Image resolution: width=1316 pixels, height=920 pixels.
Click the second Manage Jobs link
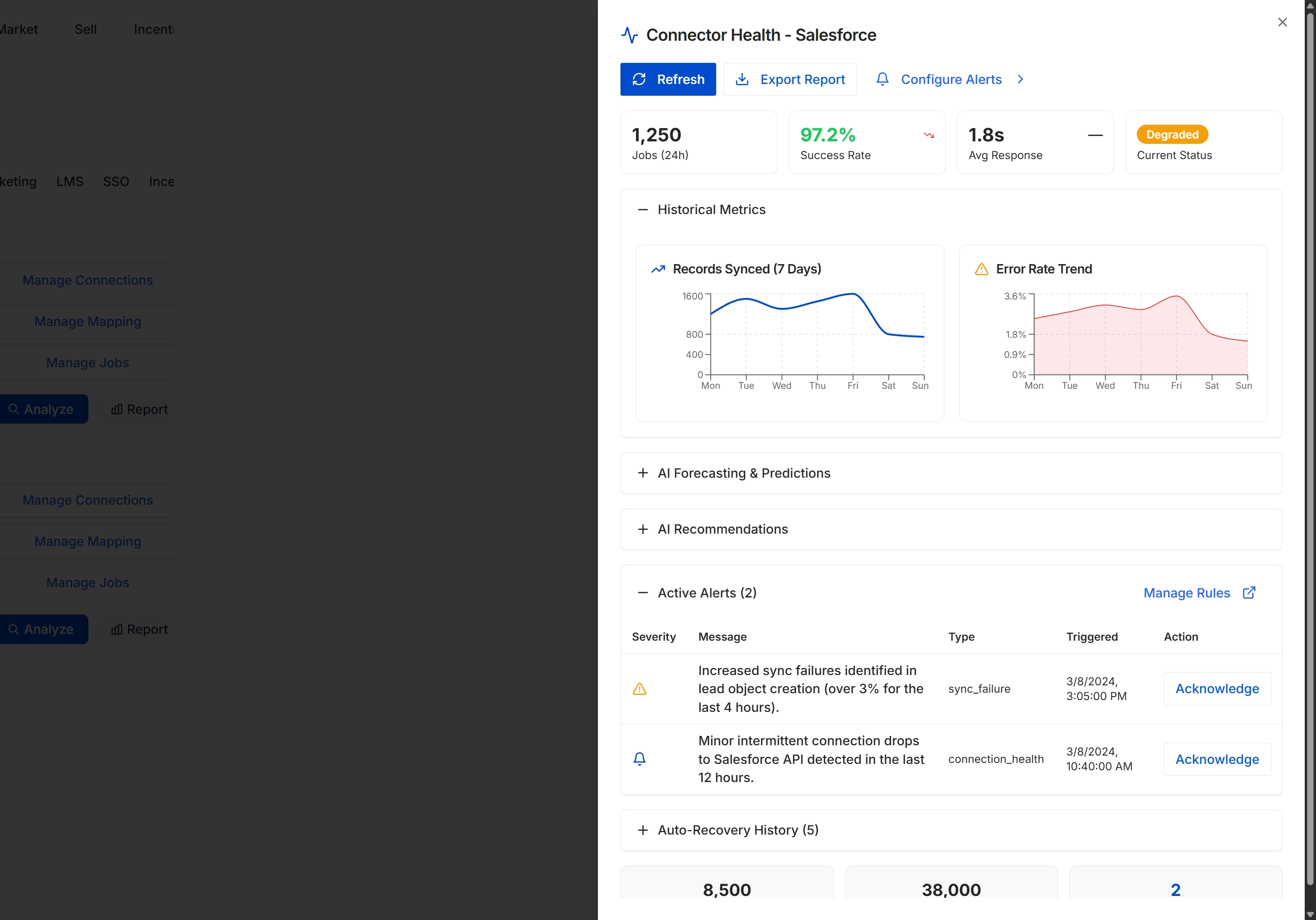click(x=87, y=582)
